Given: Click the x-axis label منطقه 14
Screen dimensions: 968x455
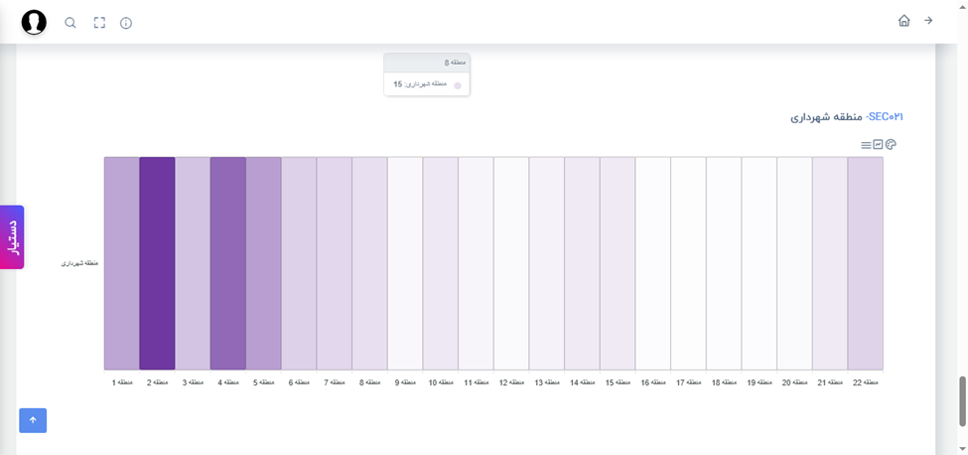Looking at the screenshot, I should click(582, 383).
